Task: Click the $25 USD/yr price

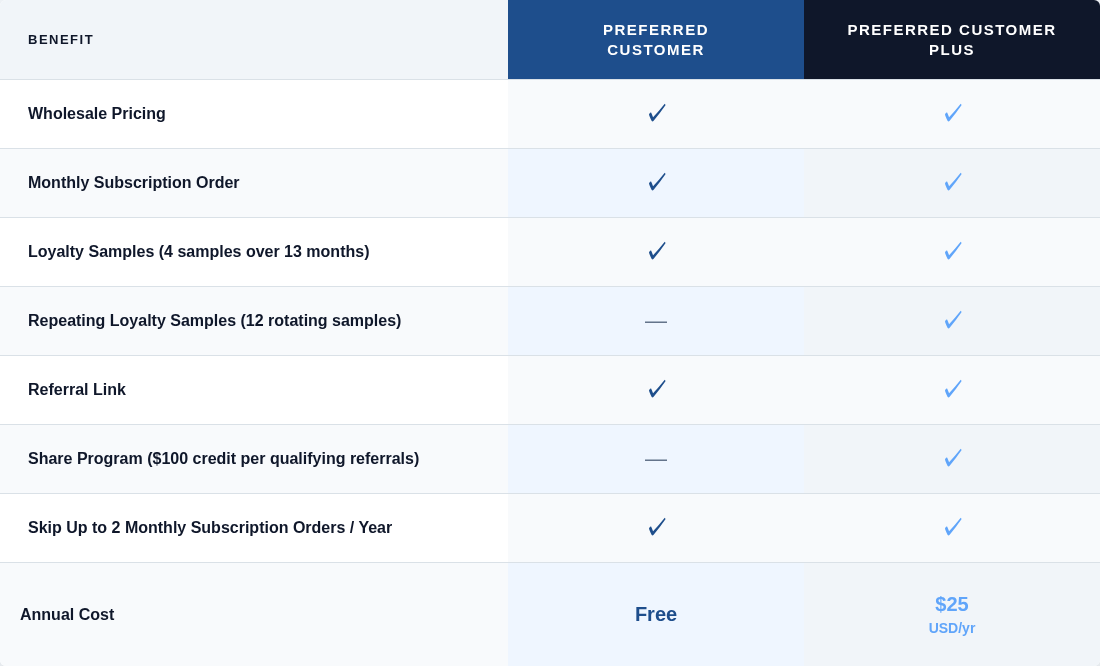Action: (952, 615)
